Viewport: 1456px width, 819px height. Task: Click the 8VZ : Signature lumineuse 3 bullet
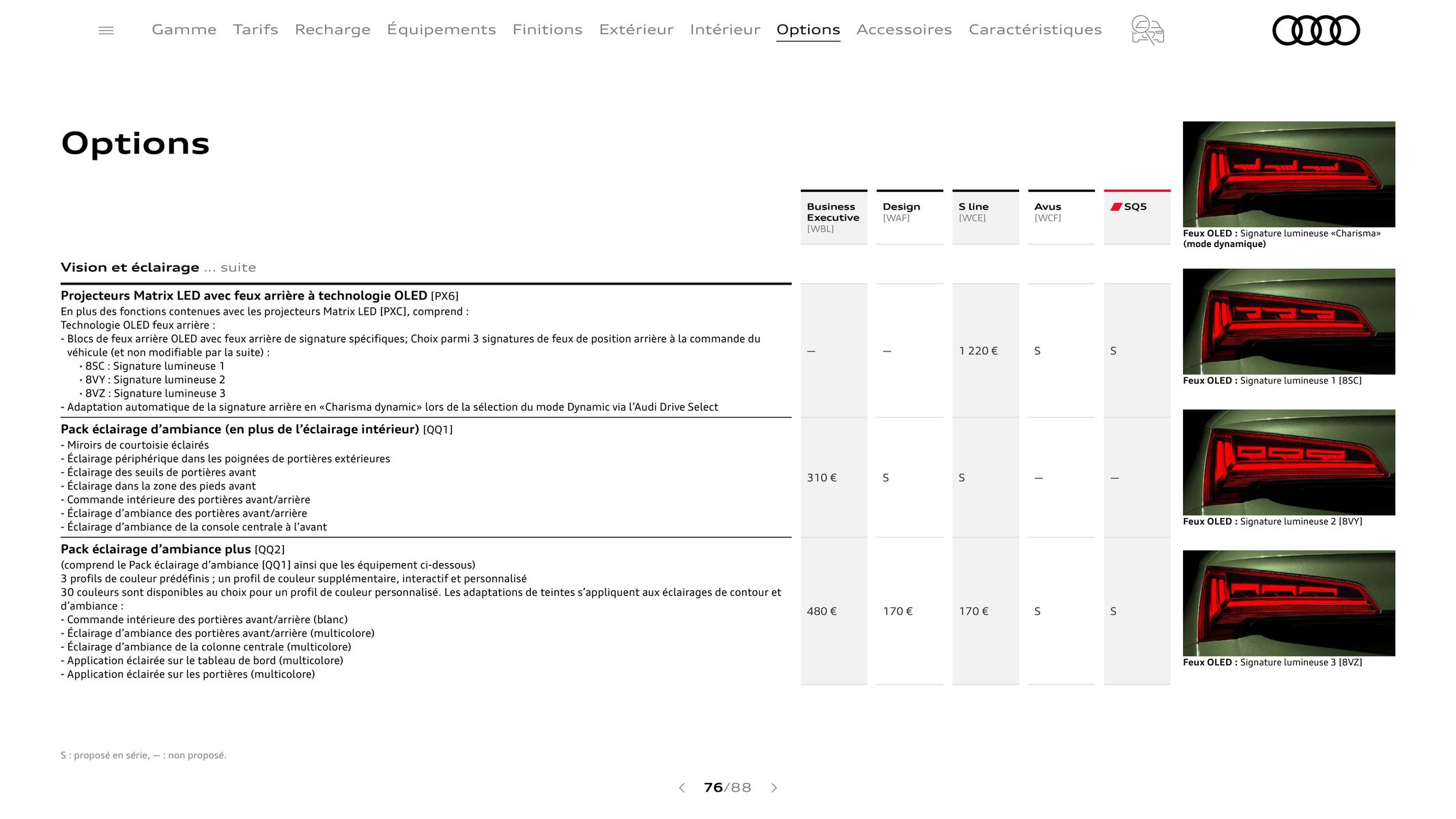tap(152, 393)
